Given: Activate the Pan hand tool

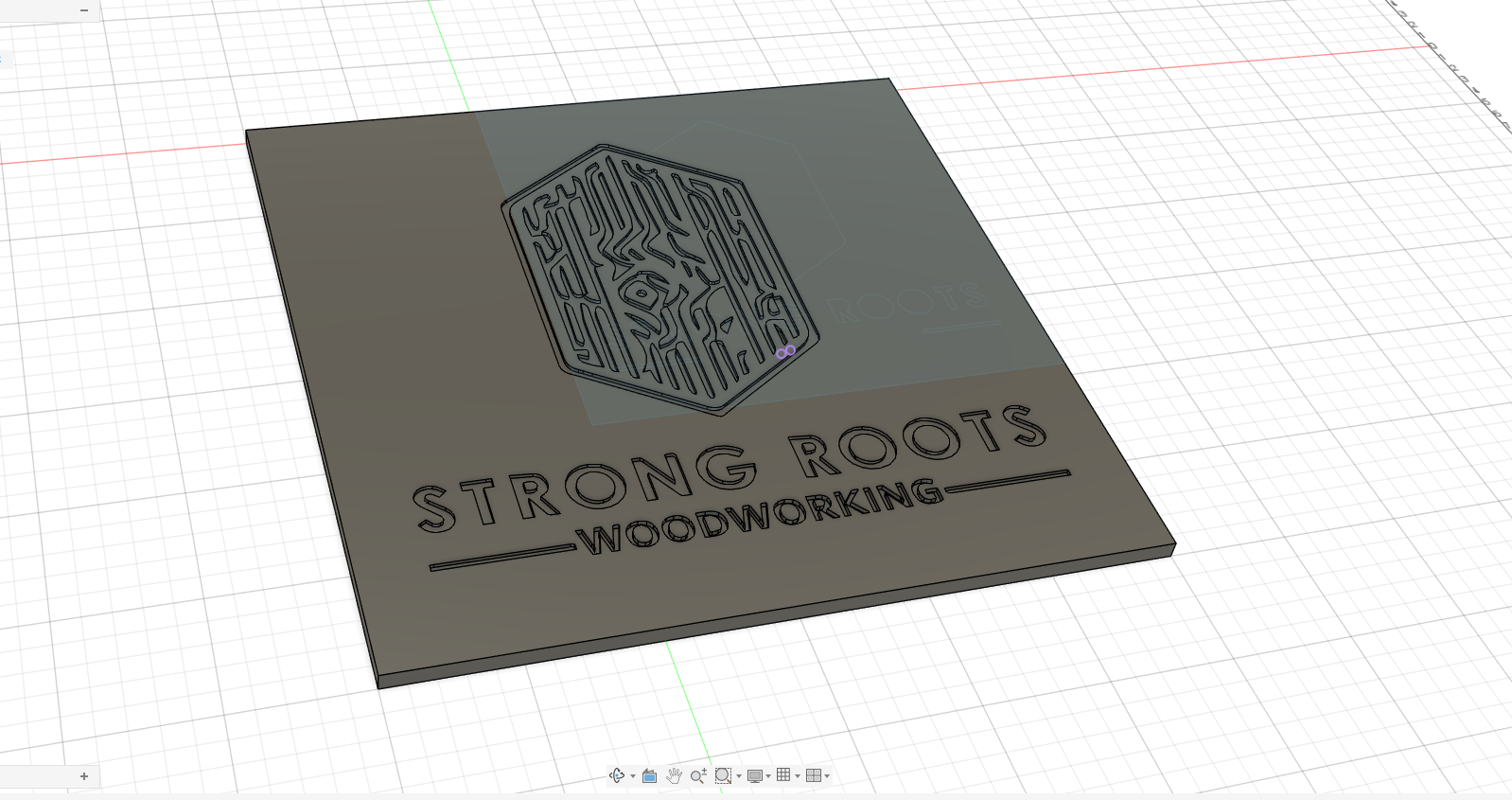Looking at the screenshot, I should (x=674, y=775).
